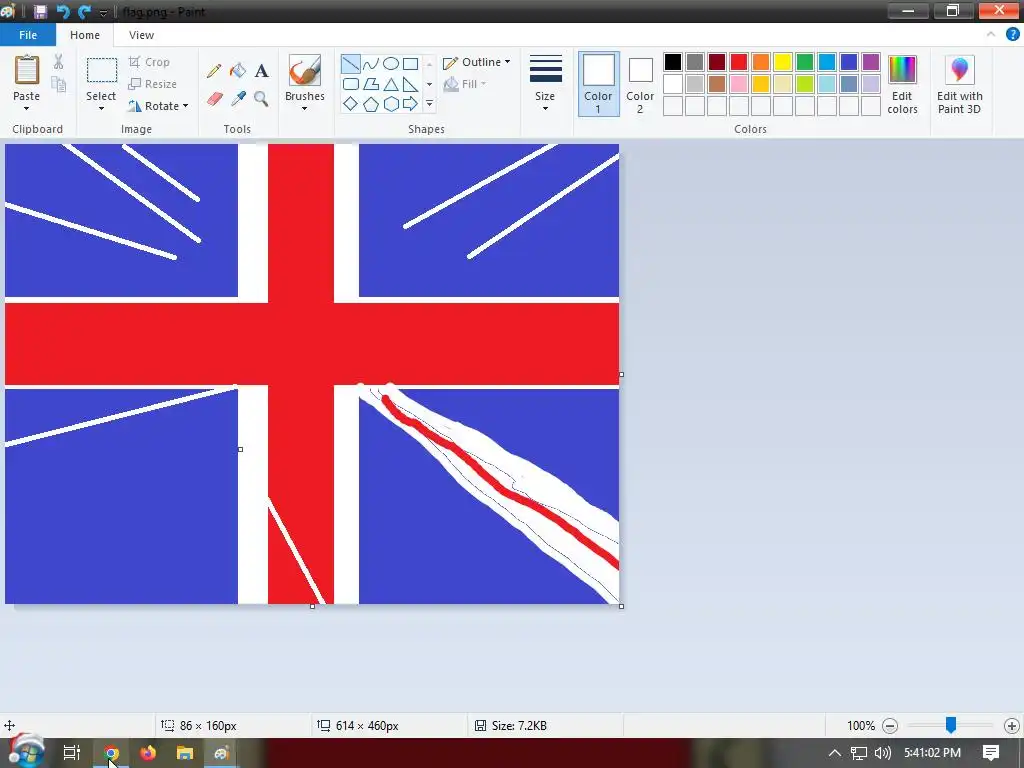The image size is (1024, 768).
Task: Select the Eraser tool
Action: (x=215, y=99)
